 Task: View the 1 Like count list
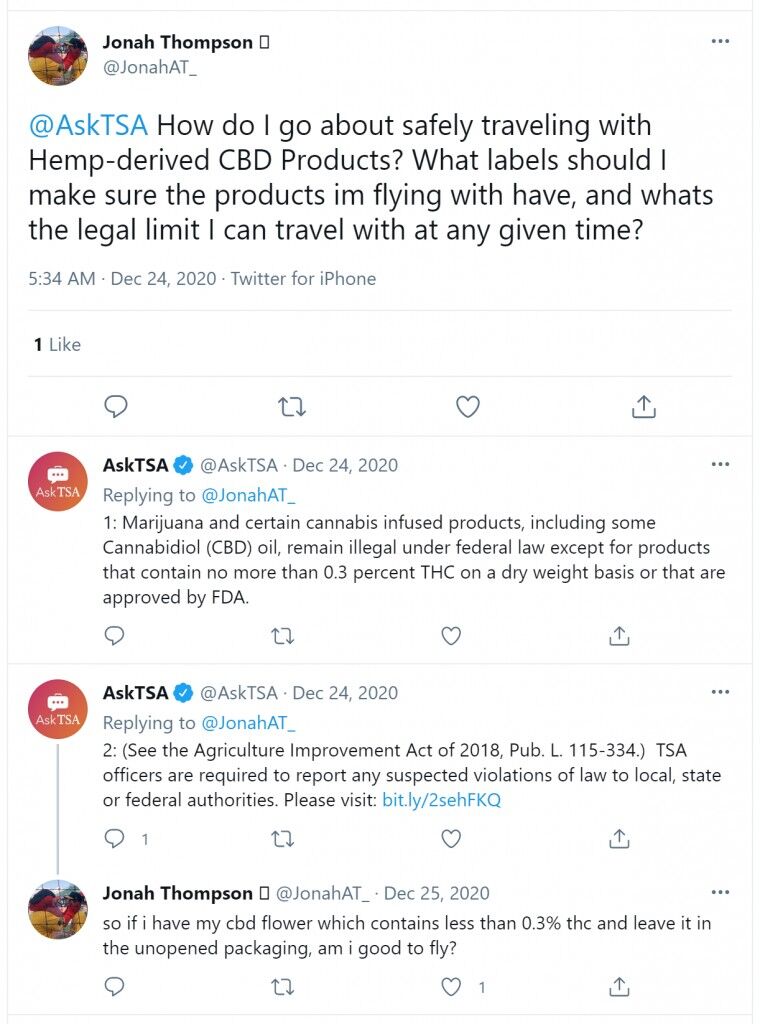[x=57, y=344]
